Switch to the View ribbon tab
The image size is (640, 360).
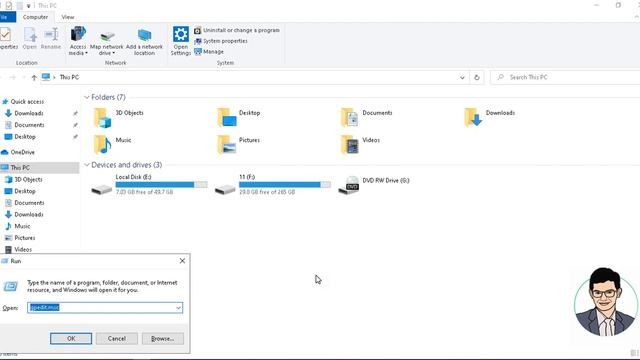click(x=68, y=17)
